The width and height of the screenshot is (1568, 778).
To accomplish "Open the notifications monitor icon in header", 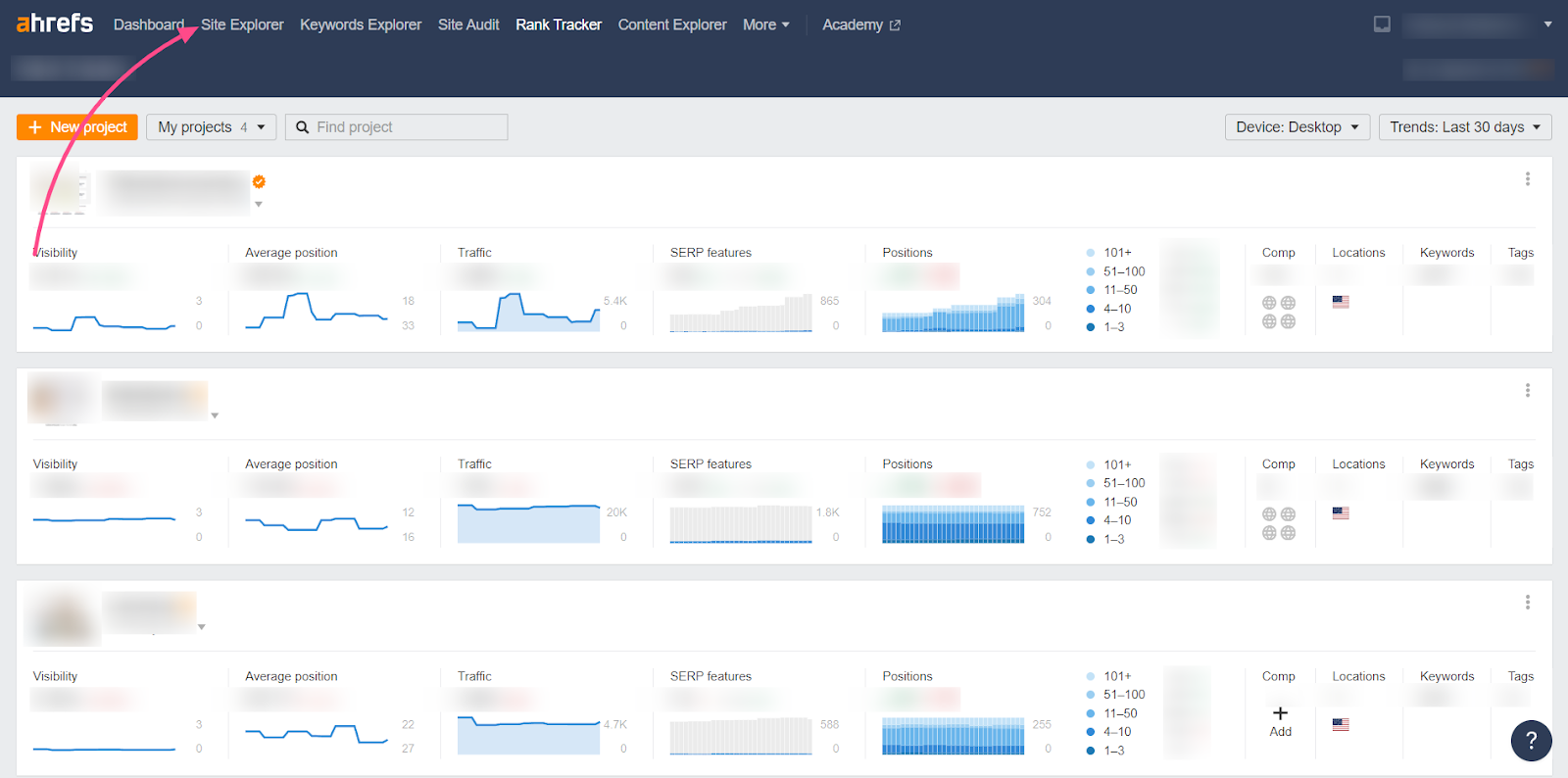I will click(x=1382, y=24).
